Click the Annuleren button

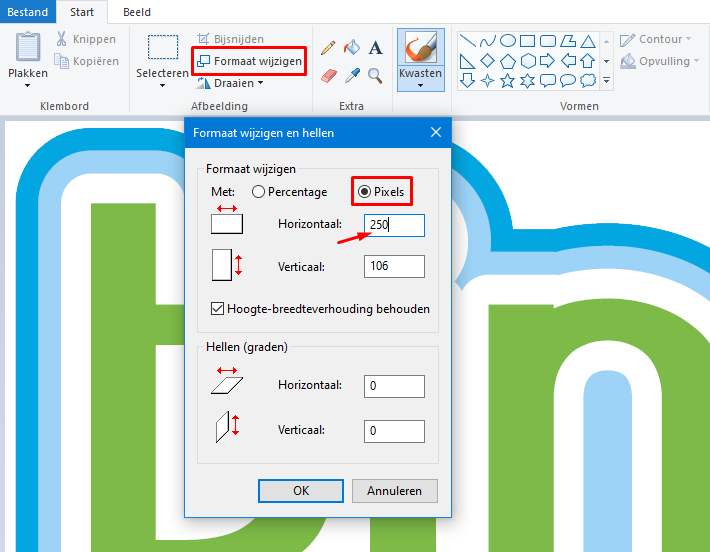tap(394, 491)
